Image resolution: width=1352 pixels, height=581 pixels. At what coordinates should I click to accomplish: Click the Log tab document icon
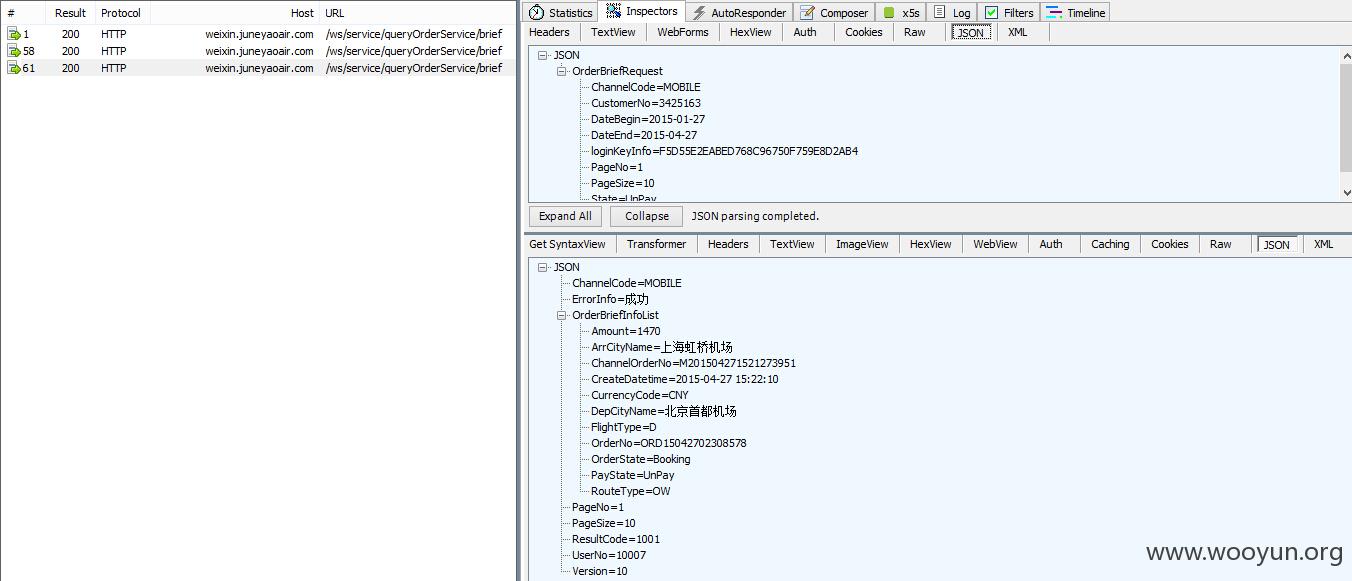pos(940,12)
